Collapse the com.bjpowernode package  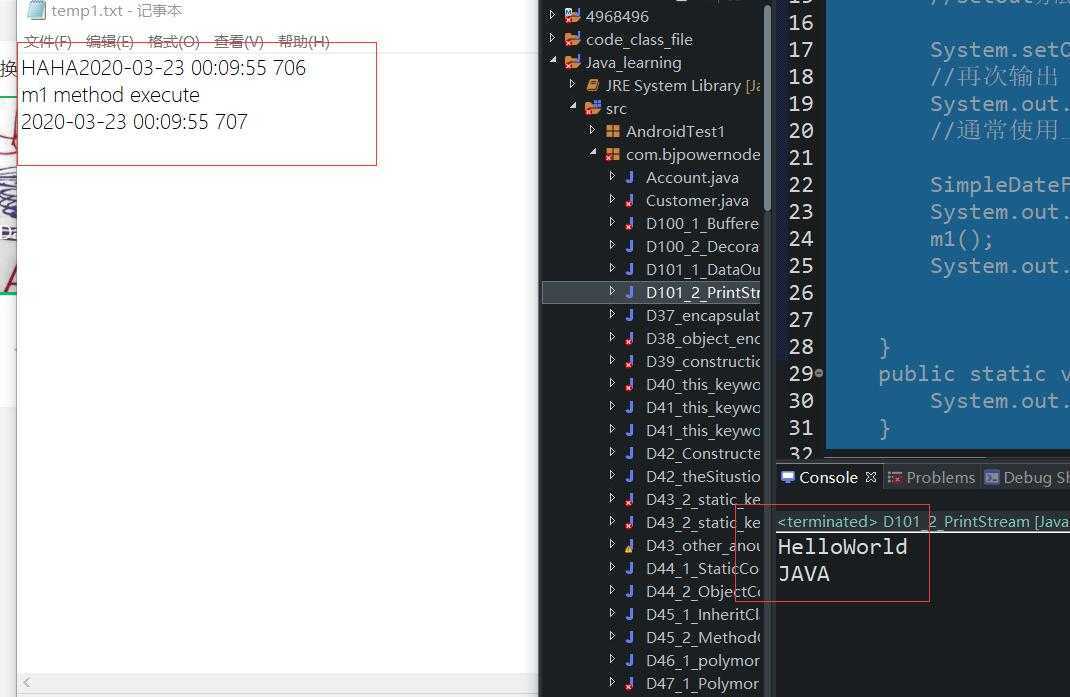[x=593, y=153]
